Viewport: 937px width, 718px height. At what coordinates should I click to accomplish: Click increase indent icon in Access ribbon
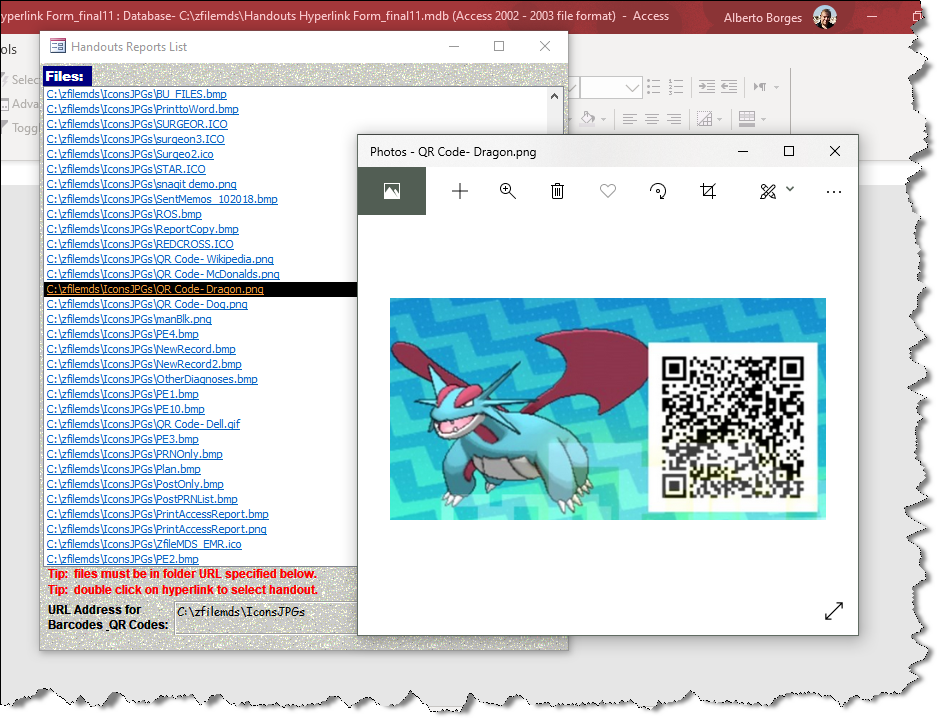tap(707, 87)
